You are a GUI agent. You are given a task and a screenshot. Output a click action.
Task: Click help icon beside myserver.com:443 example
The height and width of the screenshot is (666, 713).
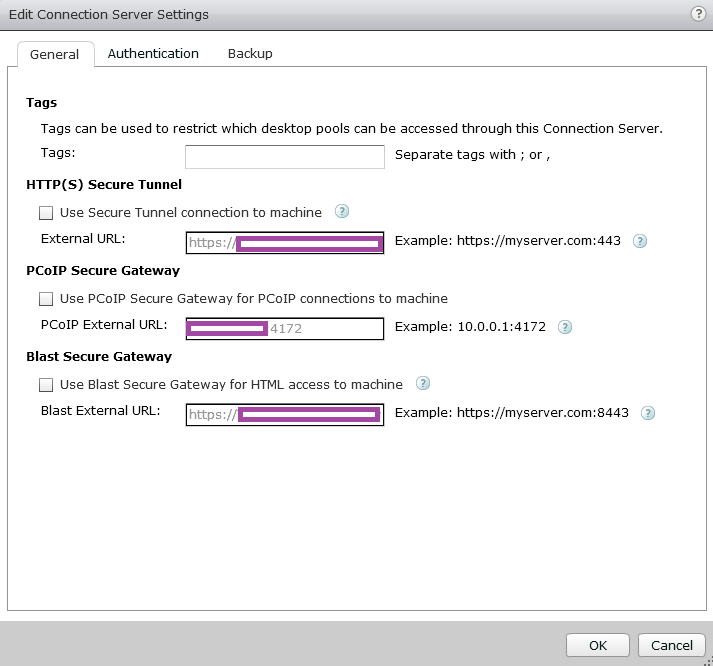(x=640, y=241)
